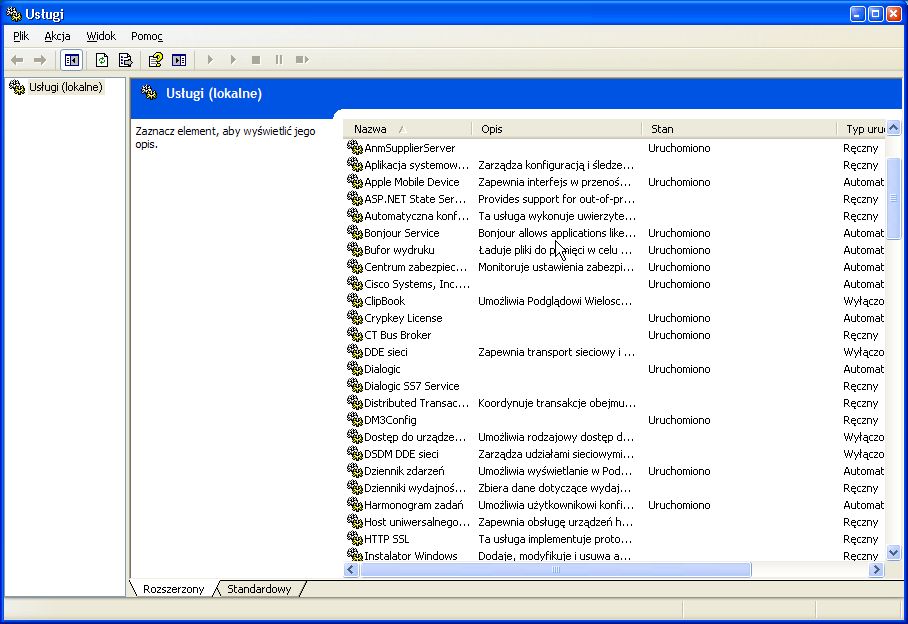Click the horizontal scrollbar thumb

(x=555, y=570)
